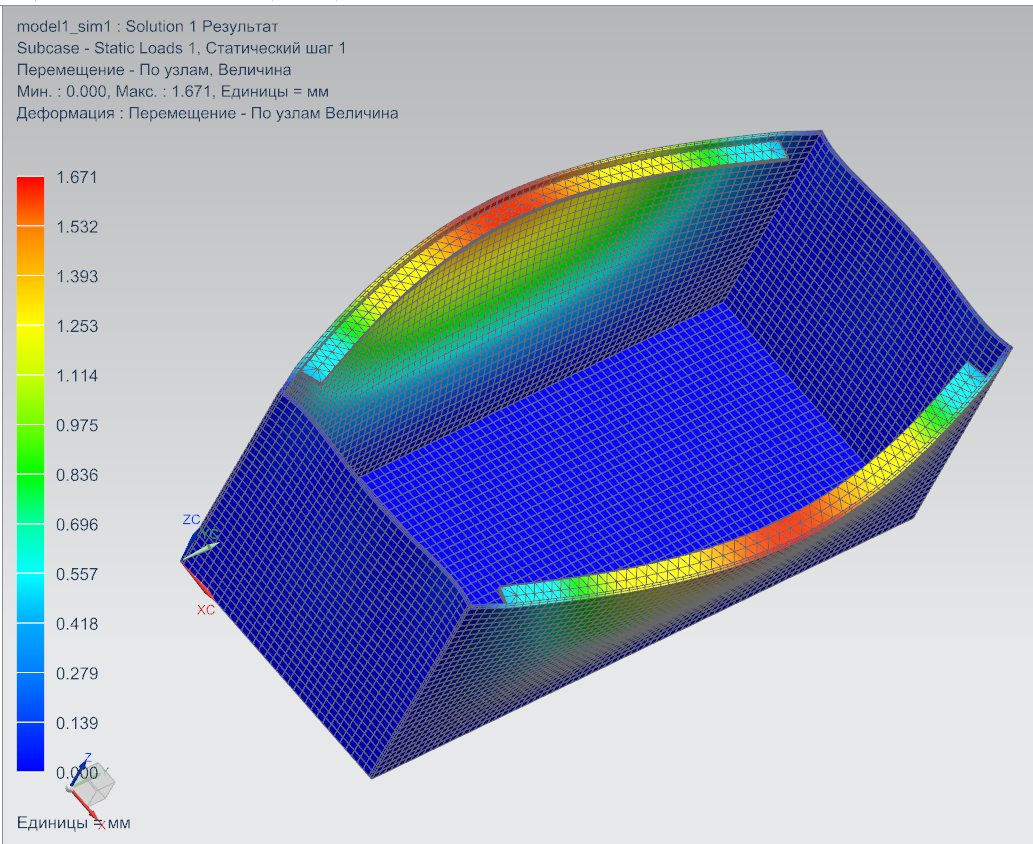Click the 'Subcase - Static Loads 1' header line
Image resolution: width=1033 pixels, height=844 pixels.
coord(181,48)
